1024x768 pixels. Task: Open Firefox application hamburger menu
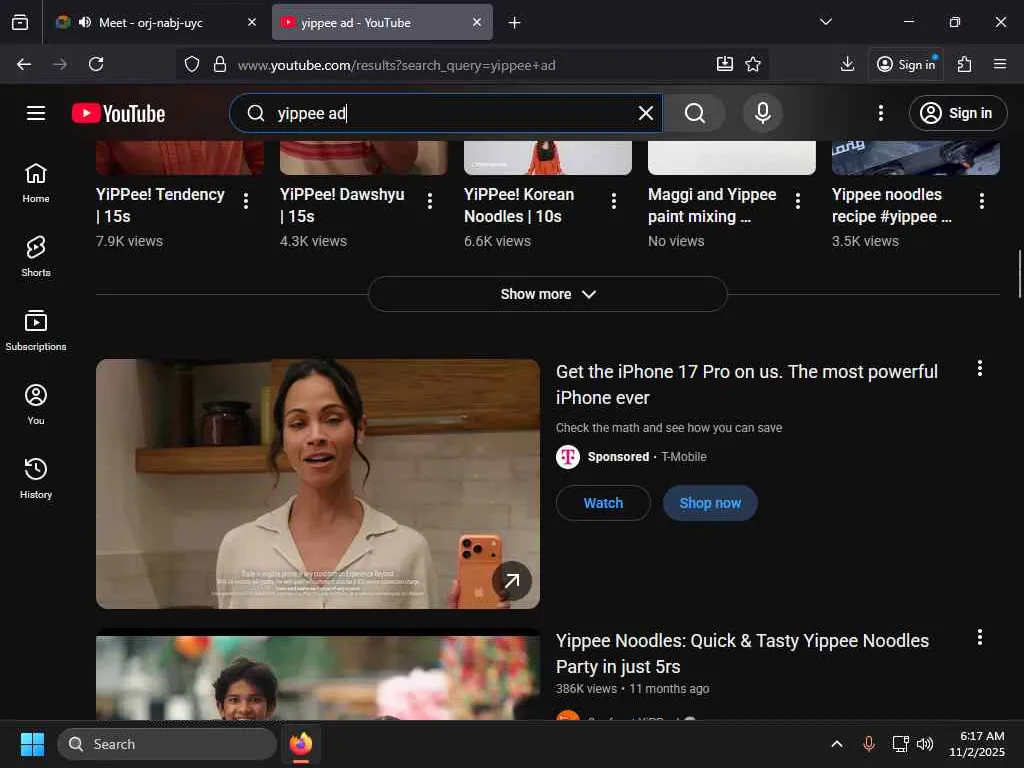999,64
